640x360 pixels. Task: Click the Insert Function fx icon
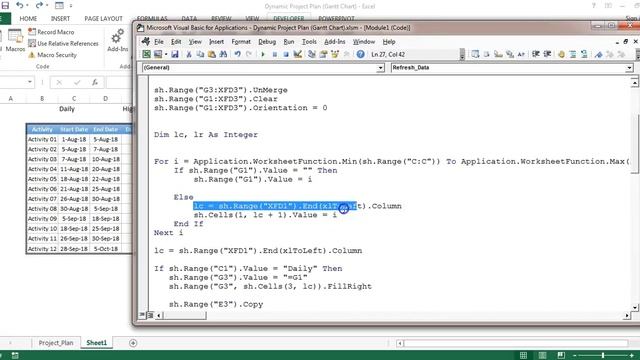click(94, 82)
